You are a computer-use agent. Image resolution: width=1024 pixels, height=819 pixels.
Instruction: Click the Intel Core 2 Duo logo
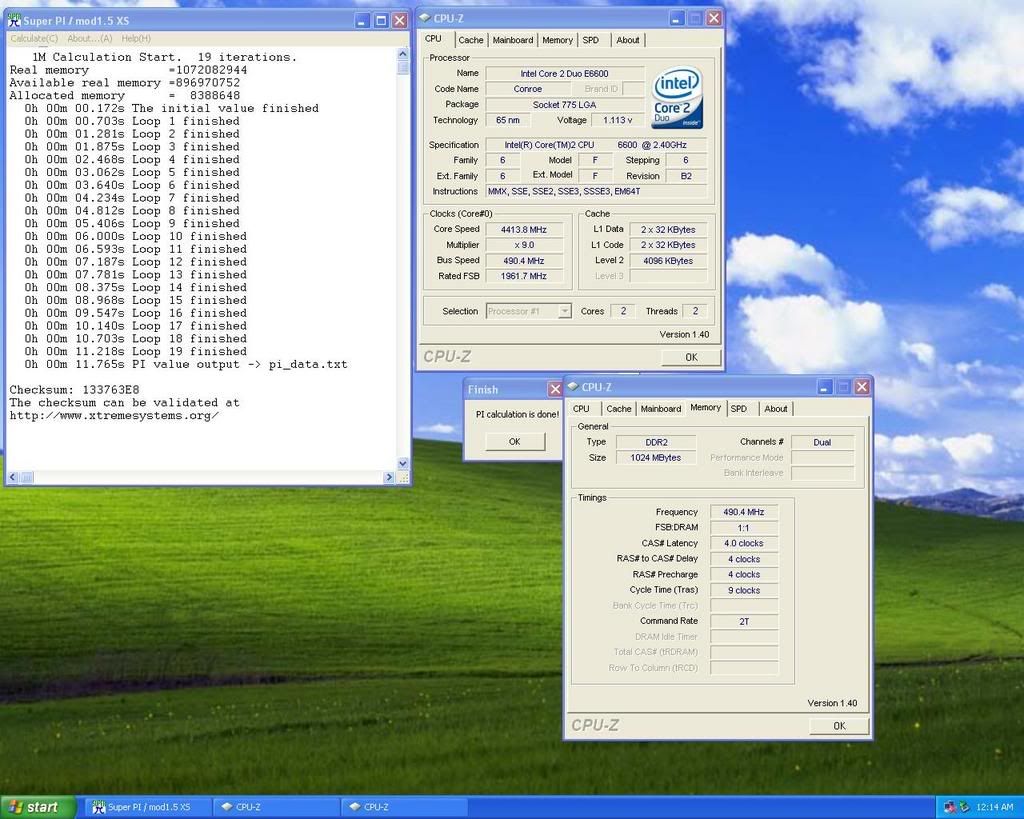click(678, 97)
